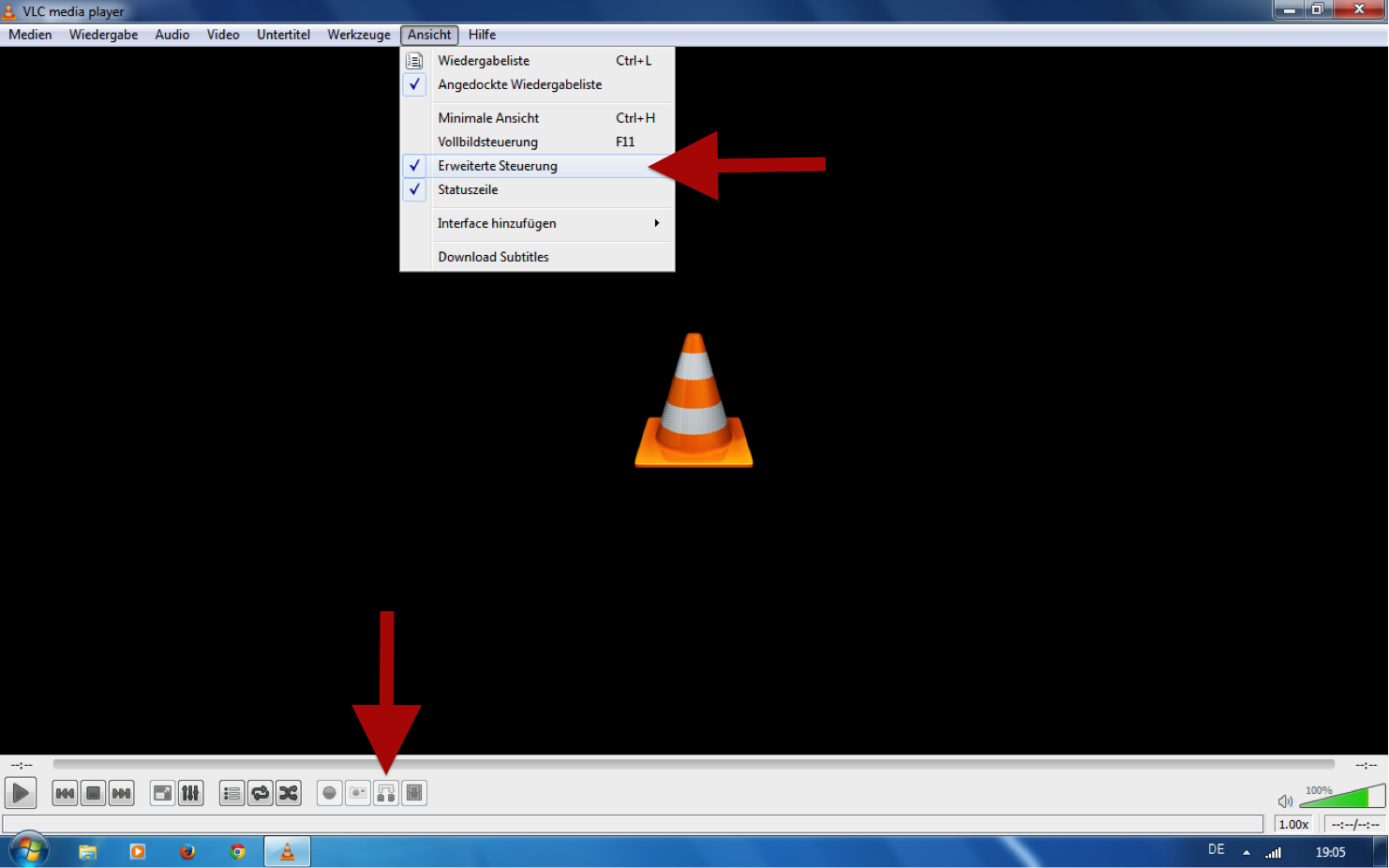Launch Windows Media Player from taskbar

pos(138,852)
